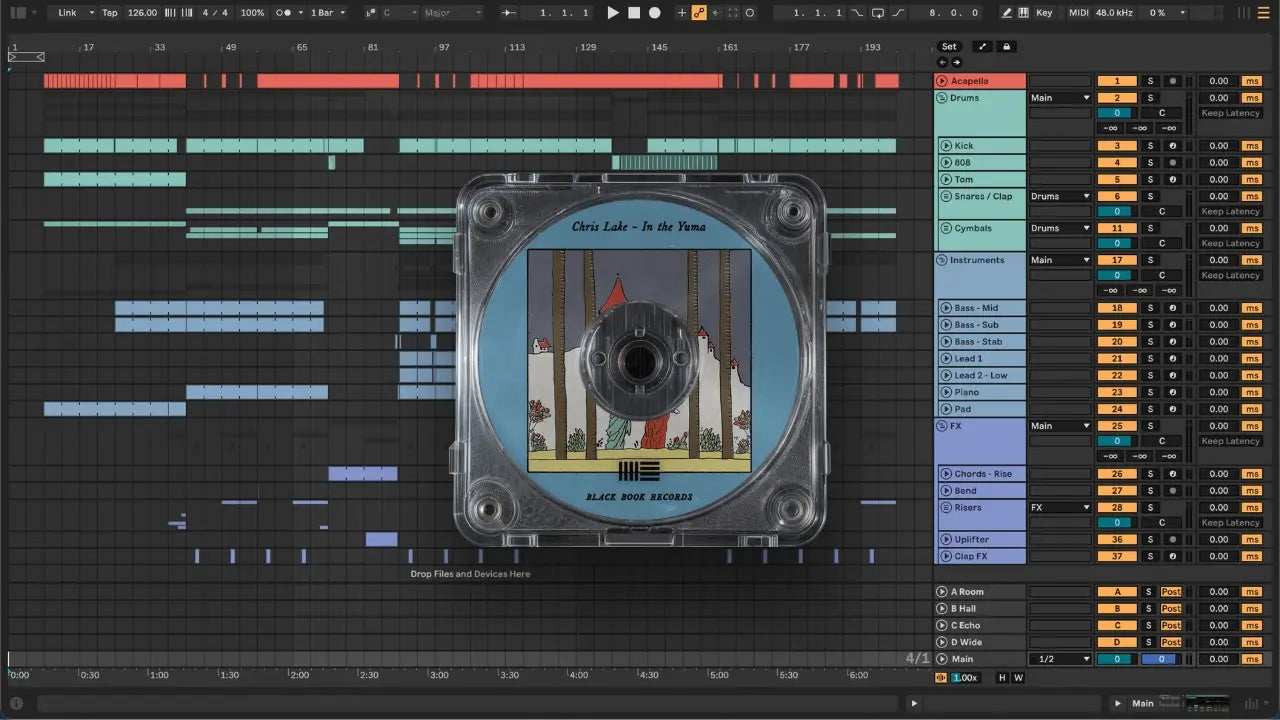The height and width of the screenshot is (720, 1280).
Task: Toggle the scale mode icon
Action: click(x=370, y=13)
